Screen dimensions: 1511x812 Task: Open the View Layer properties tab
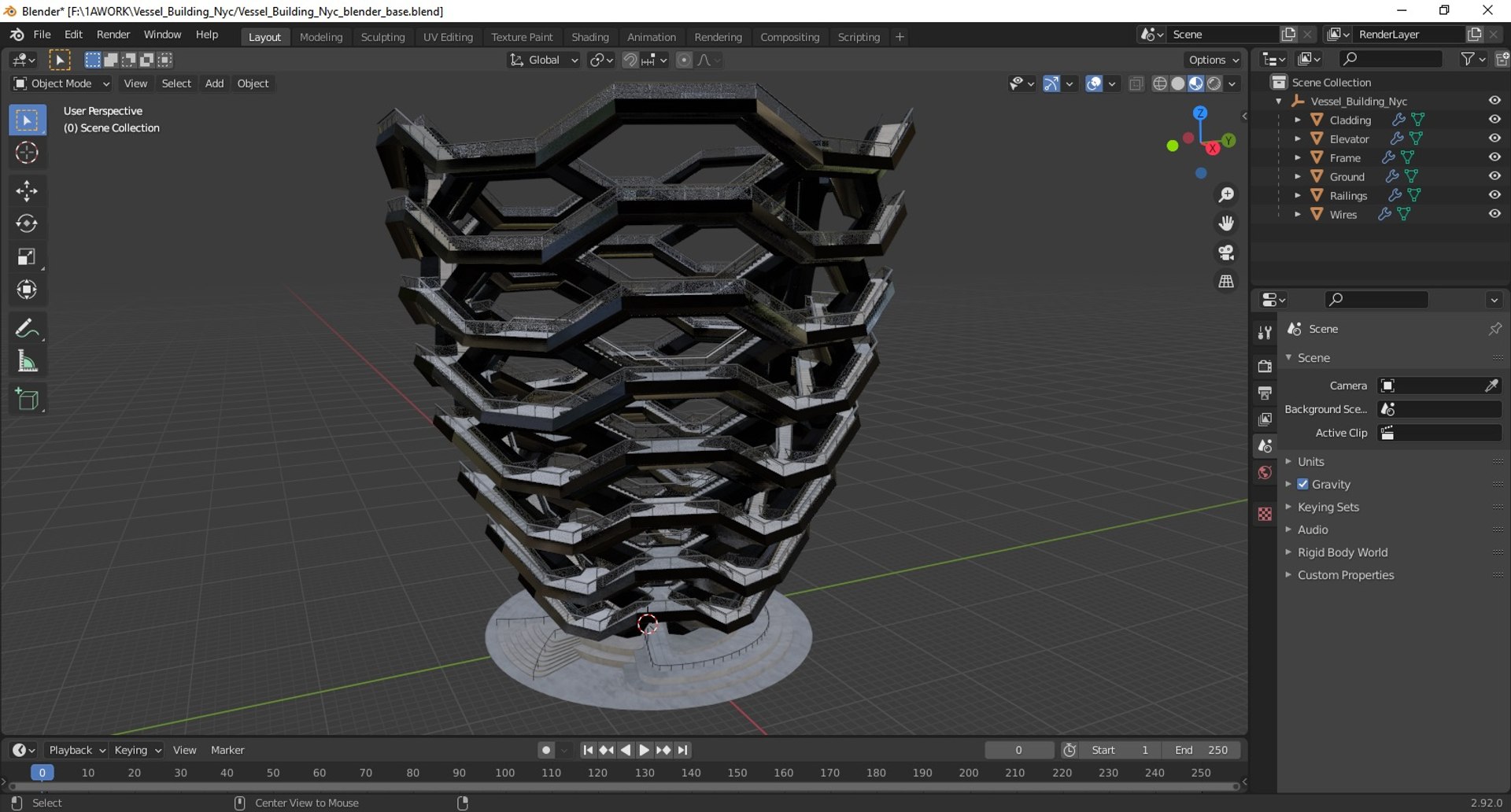point(1265,419)
